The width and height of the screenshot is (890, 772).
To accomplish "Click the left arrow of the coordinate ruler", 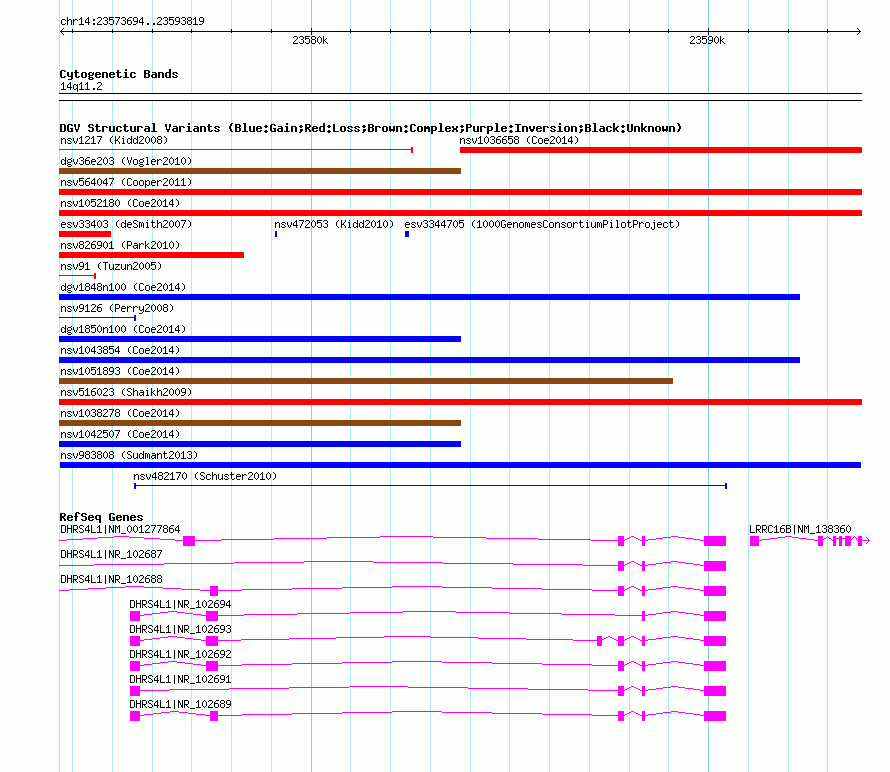I will (63, 32).
